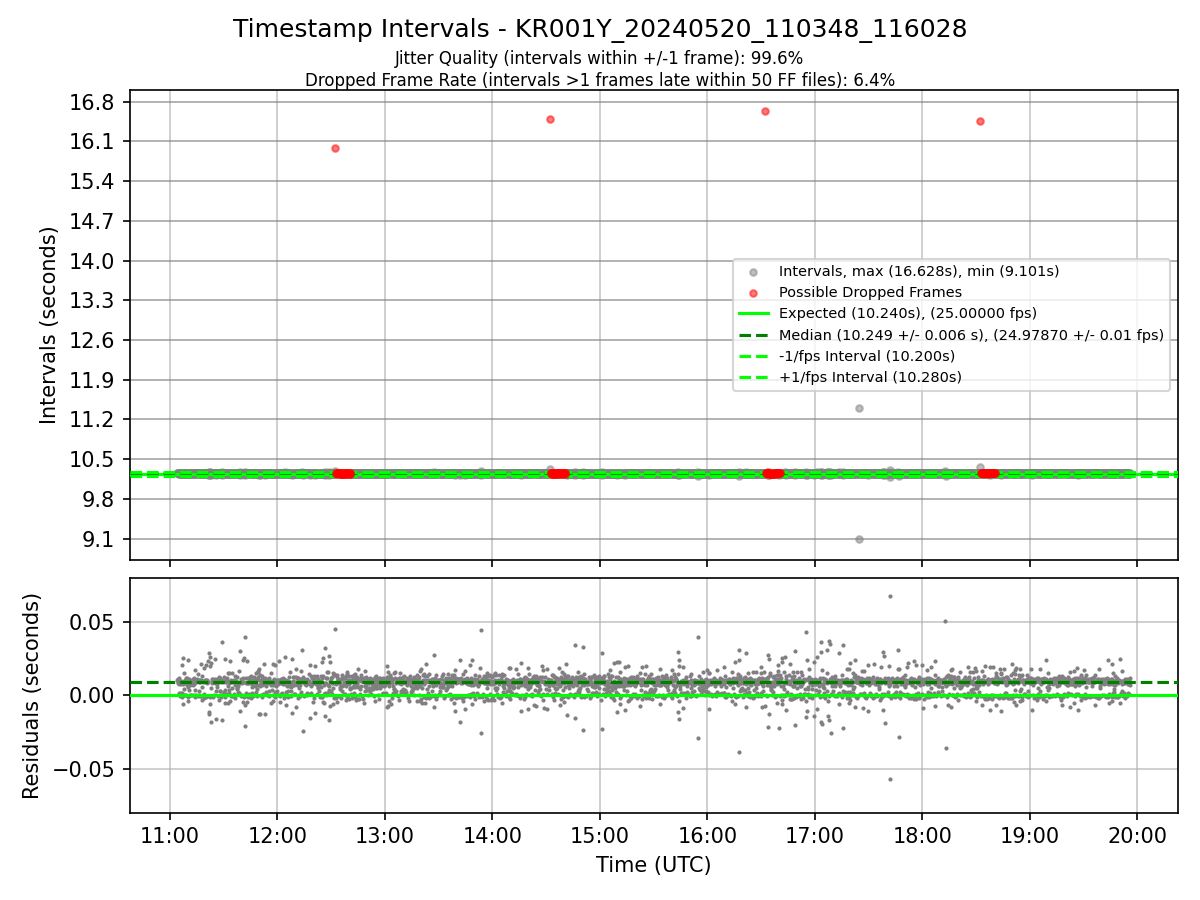Click the lowest residual point below −0.05
Screen dimensions: 1200x900
click(890, 779)
